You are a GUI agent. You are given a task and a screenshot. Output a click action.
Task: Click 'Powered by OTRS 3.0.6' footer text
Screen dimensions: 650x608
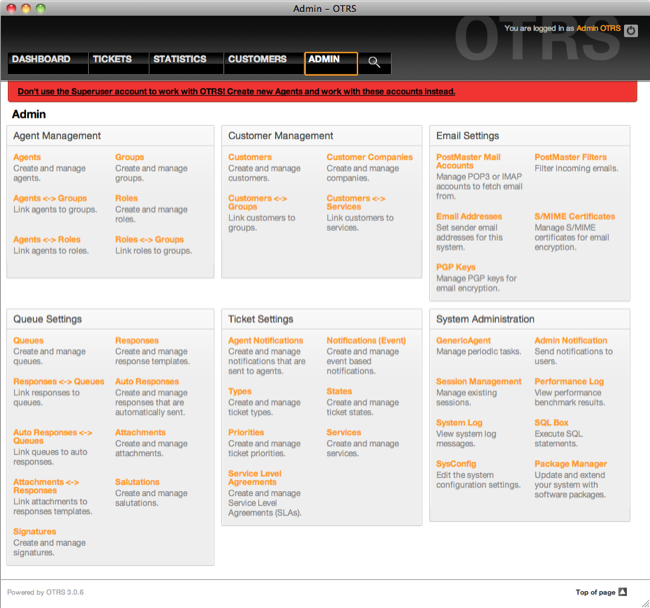tap(45, 592)
